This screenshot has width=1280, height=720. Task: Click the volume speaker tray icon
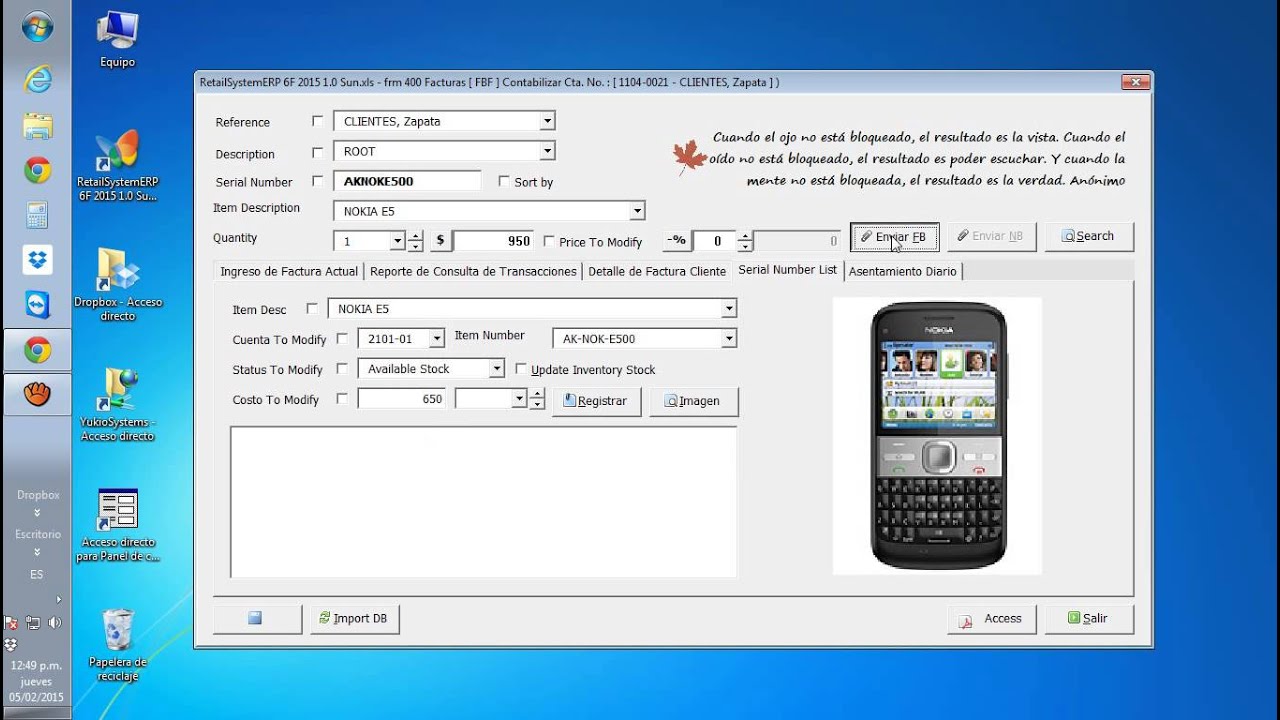click(55, 622)
